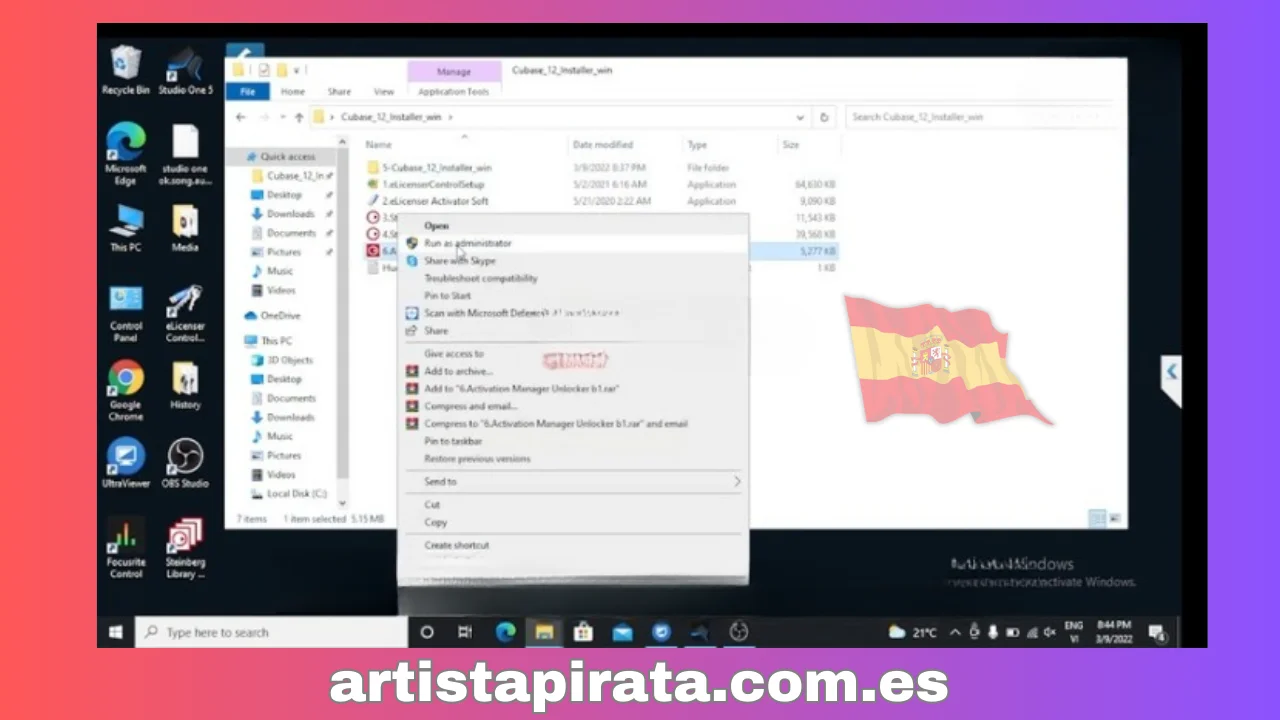Open the Application Tools tab

point(454,92)
